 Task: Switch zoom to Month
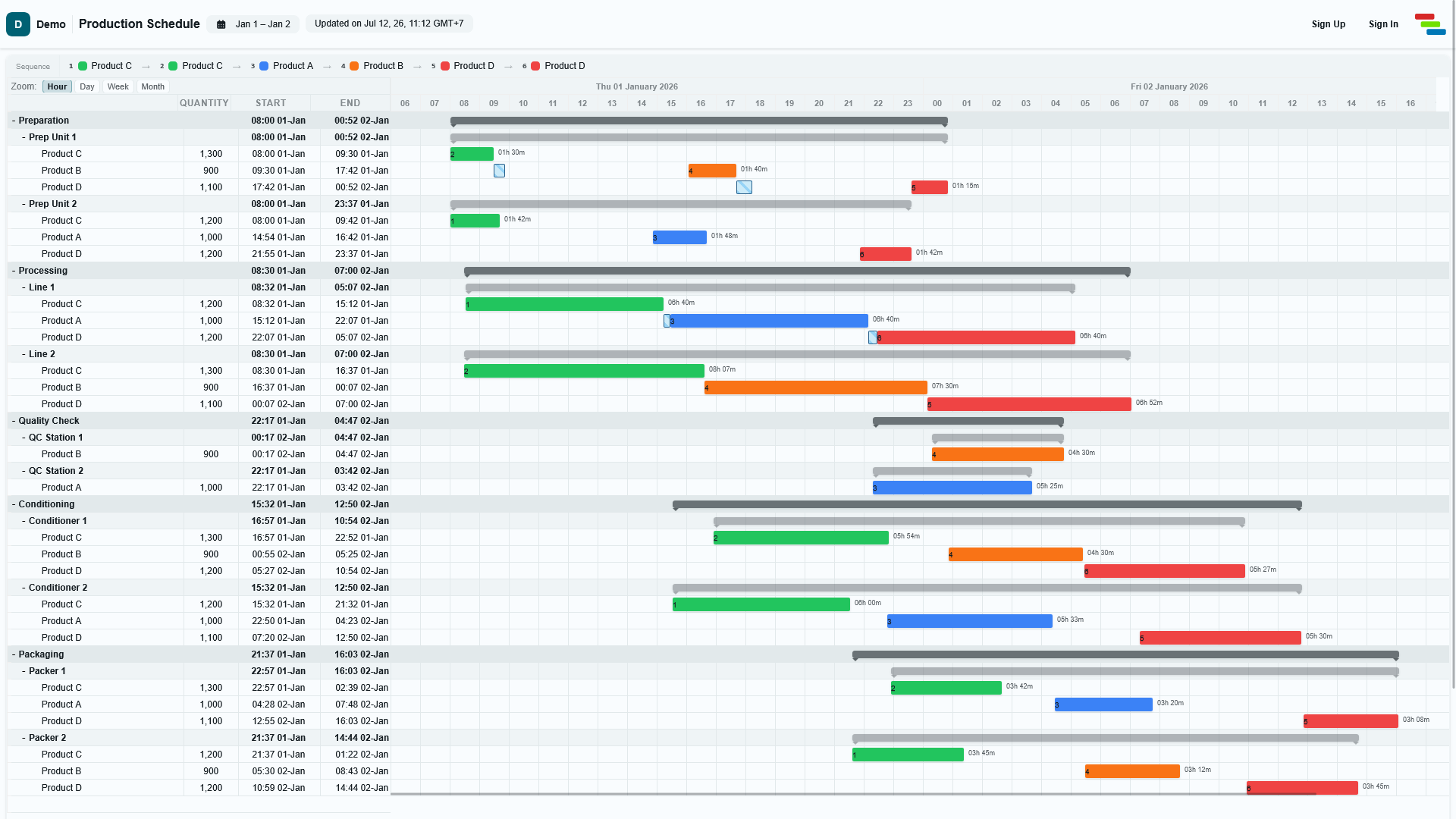152,86
